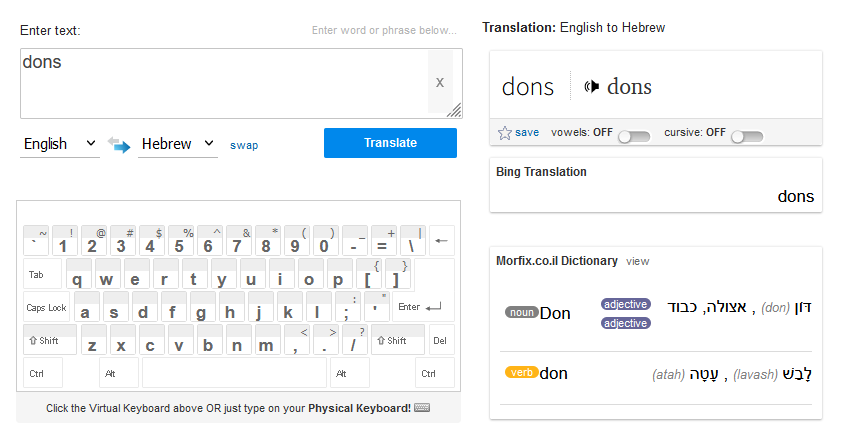
Task: Turn on the vowels toggle
Action: point(634,137)
